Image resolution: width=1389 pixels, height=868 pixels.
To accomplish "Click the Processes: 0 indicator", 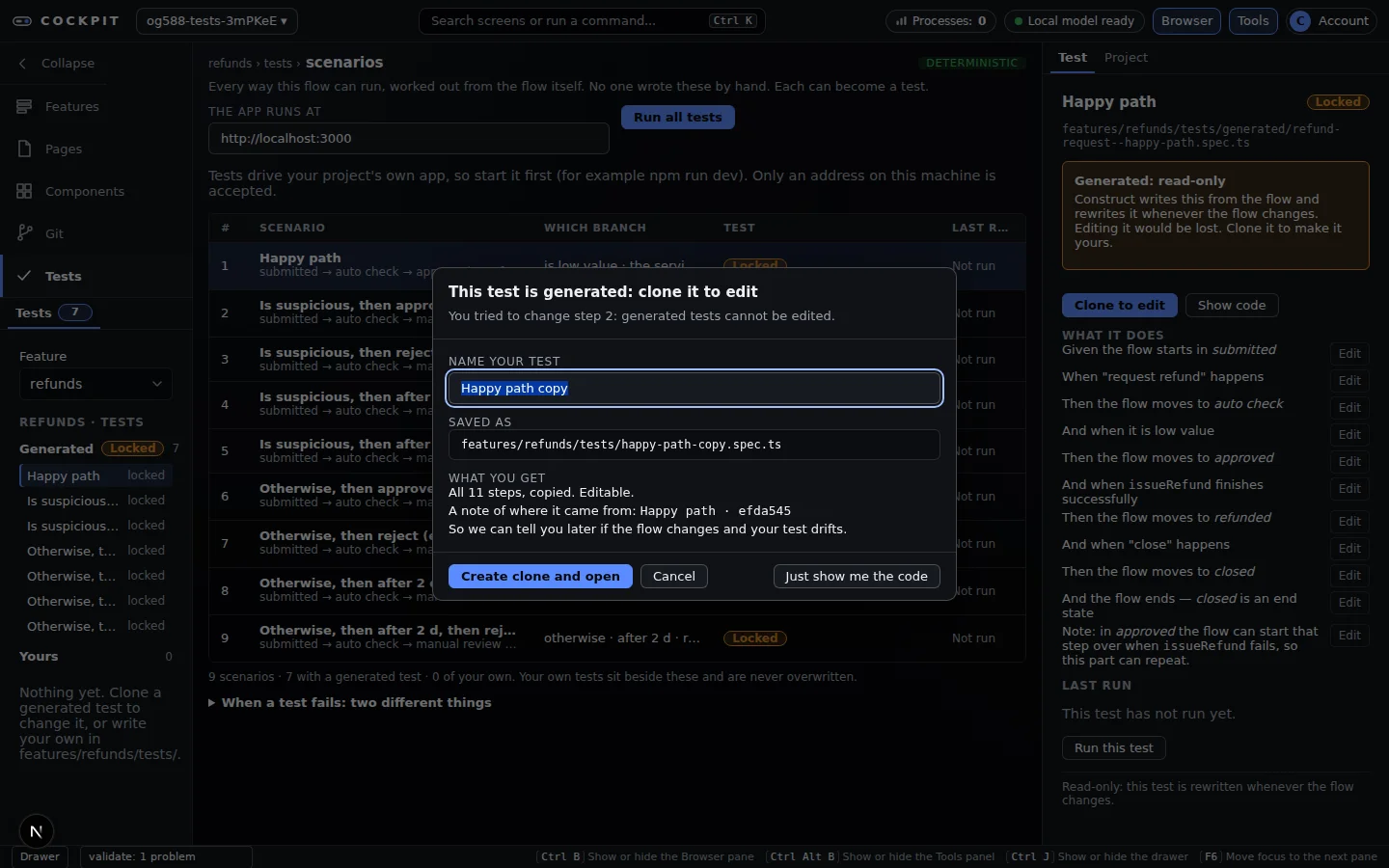I will [x=940, y=21].
